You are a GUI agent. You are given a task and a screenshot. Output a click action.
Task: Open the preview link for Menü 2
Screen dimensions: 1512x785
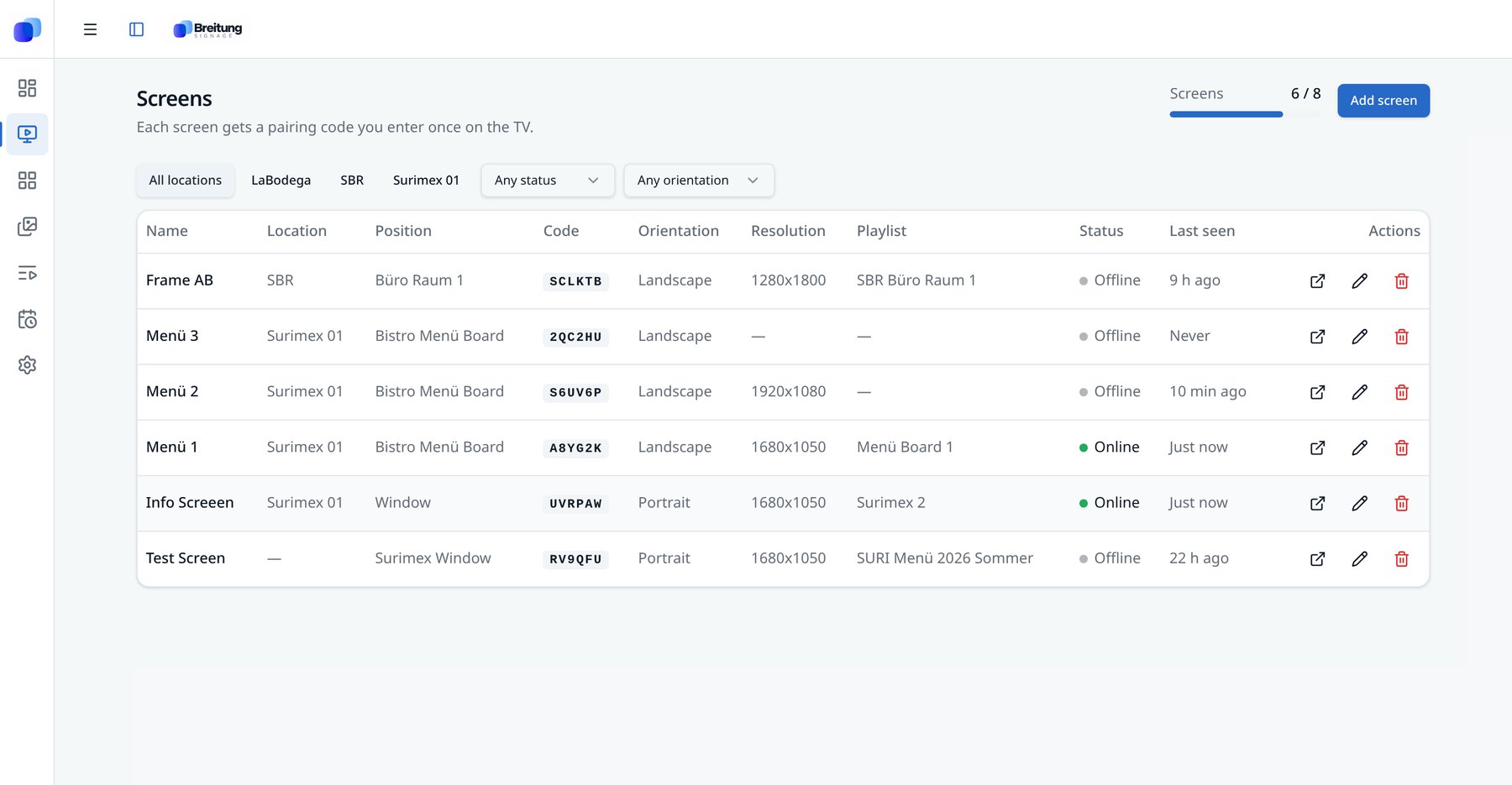pos(1317,392)
